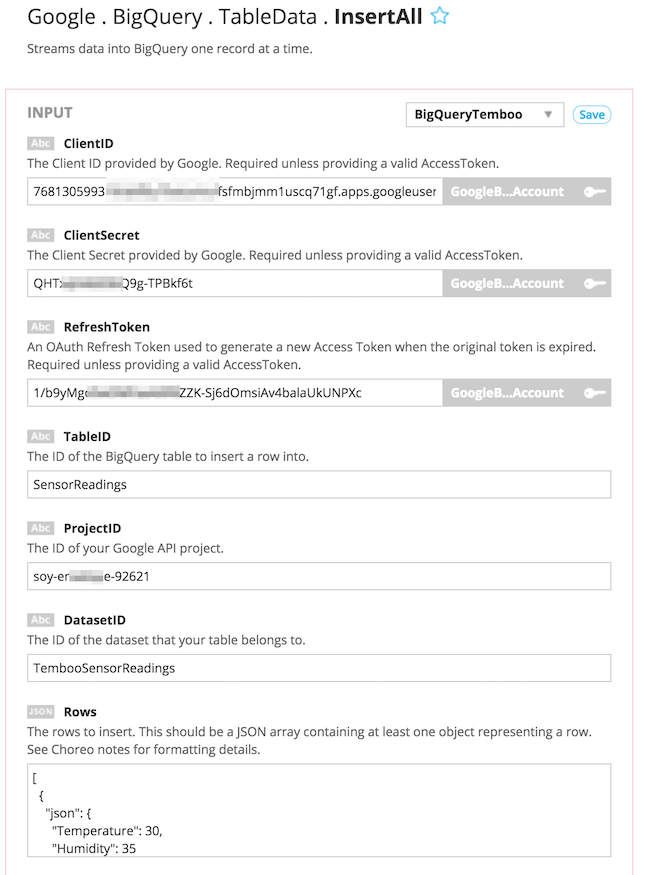
Task: Click the GoogleB...Account tag on ClientSecret
Action: [x=507, y=284]
